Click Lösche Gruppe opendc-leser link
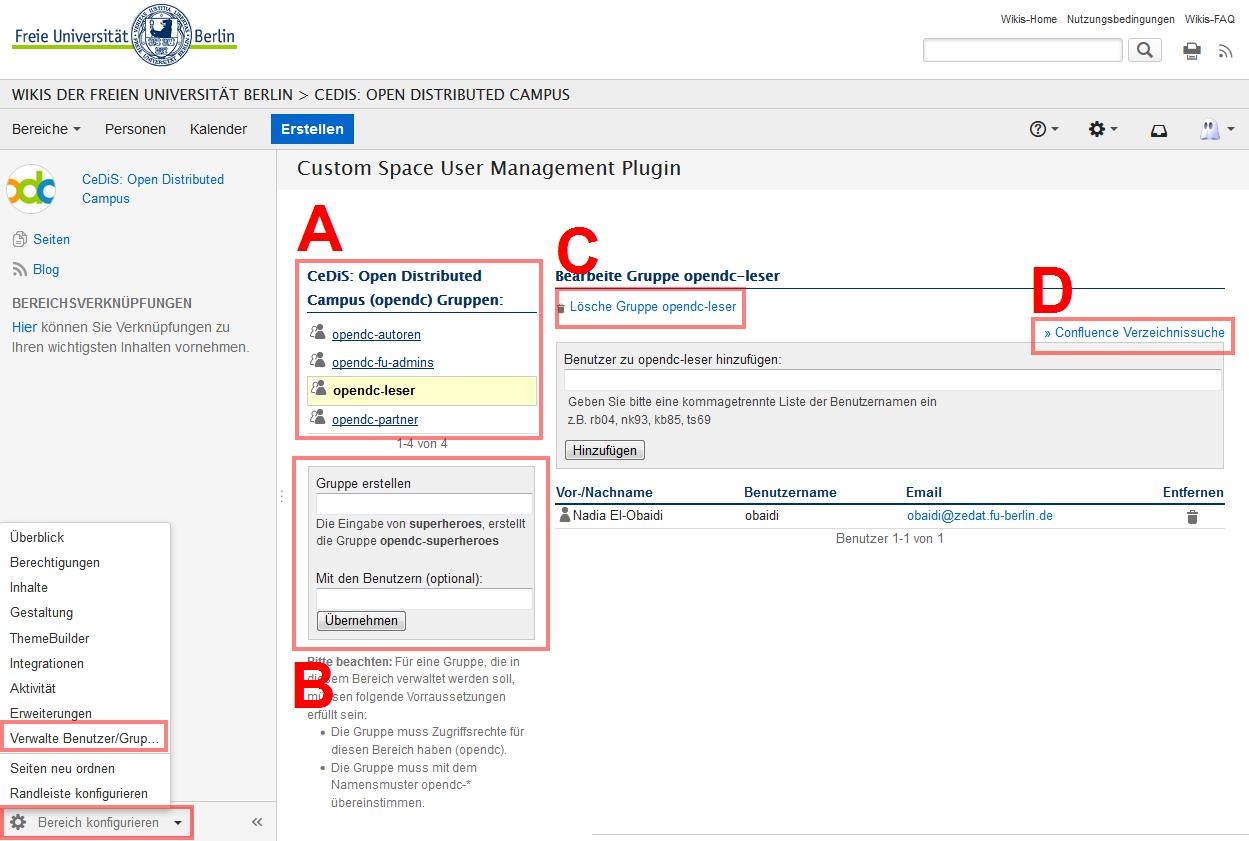This screenshot has height=841, width=1249. pyautogui.click(x=653, y=306)
